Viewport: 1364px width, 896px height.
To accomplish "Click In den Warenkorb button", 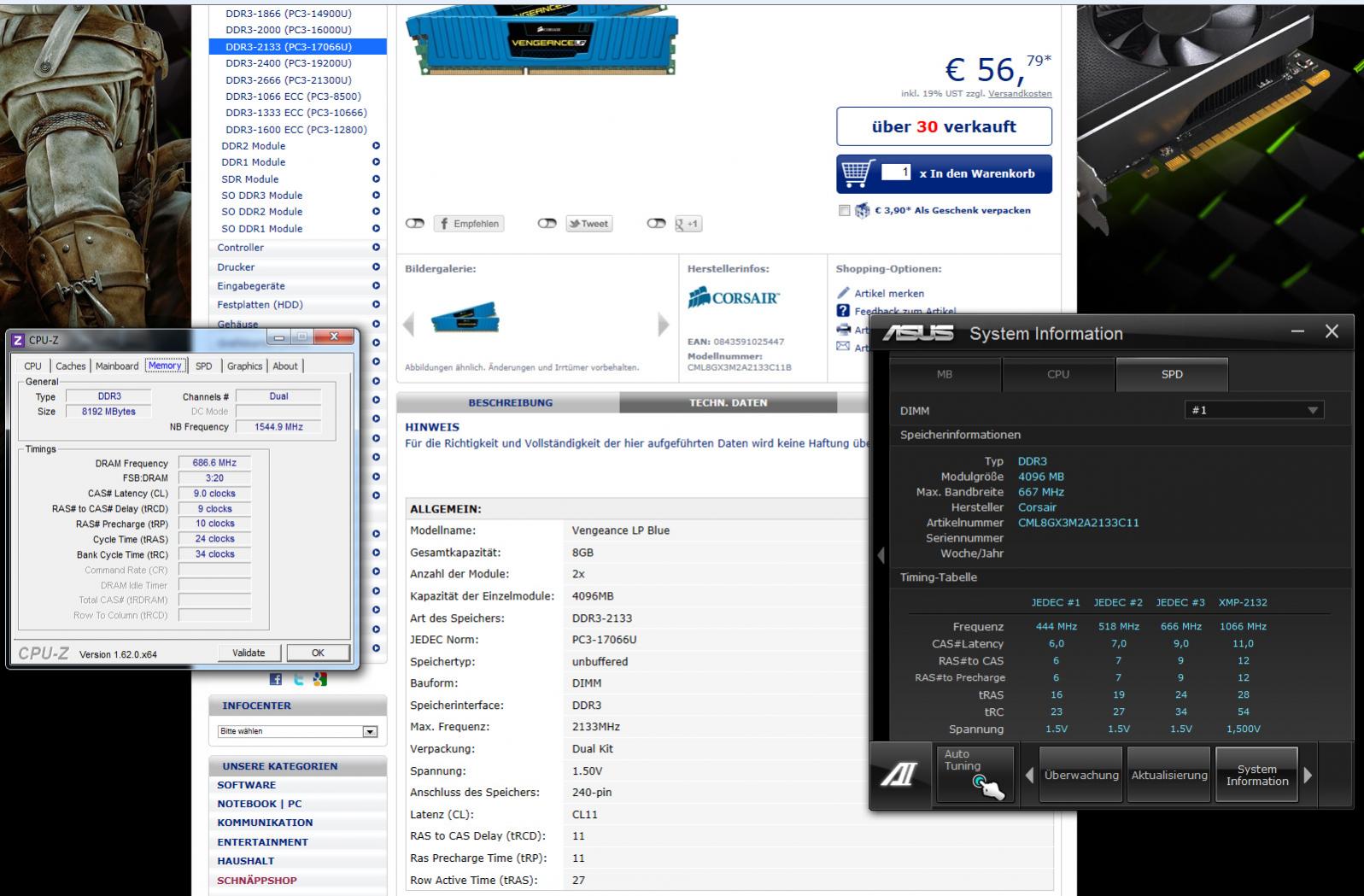I will click(x=944, y=173).
